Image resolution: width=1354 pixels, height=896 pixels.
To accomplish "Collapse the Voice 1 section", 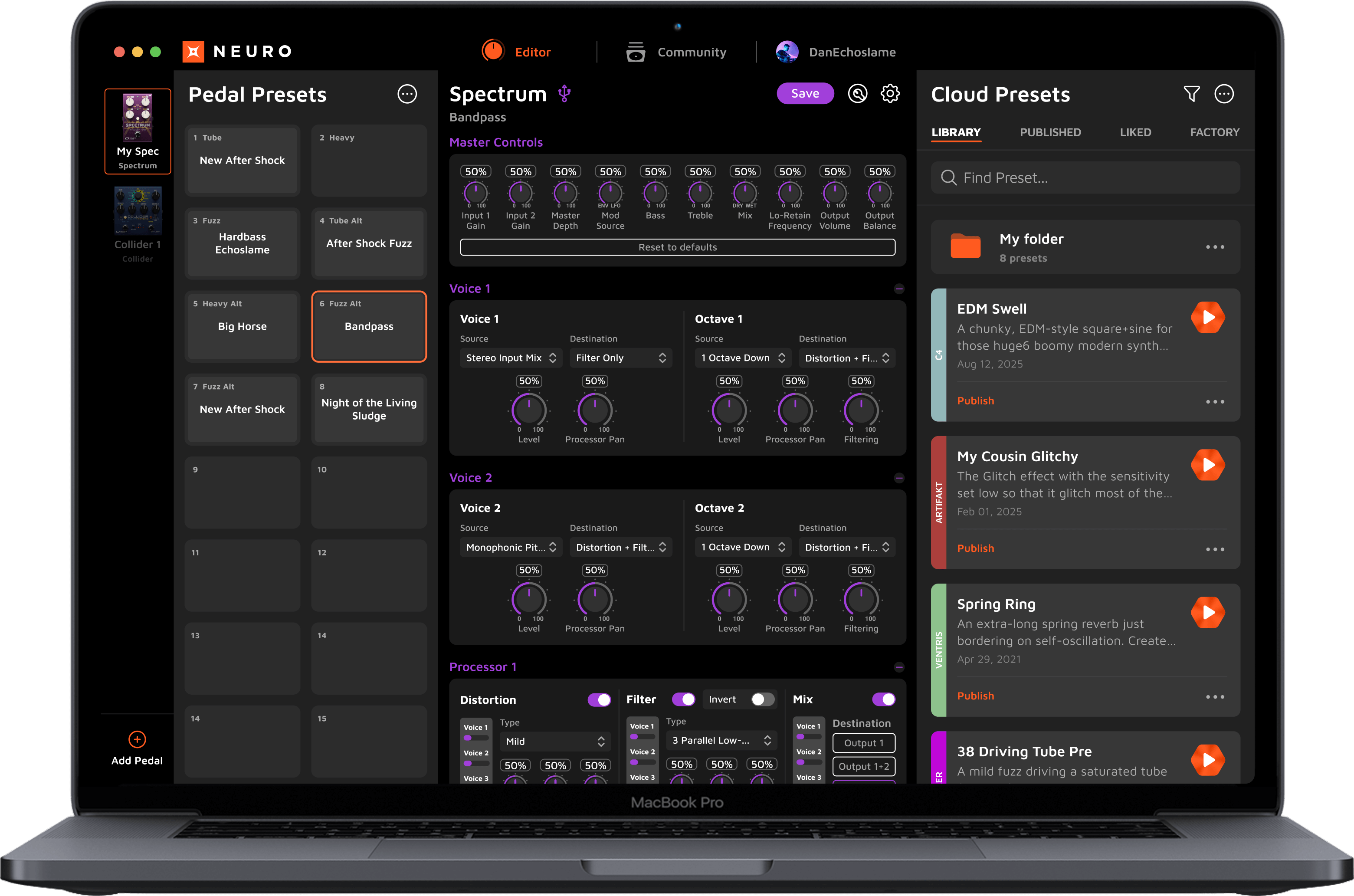I will point(898,289).
